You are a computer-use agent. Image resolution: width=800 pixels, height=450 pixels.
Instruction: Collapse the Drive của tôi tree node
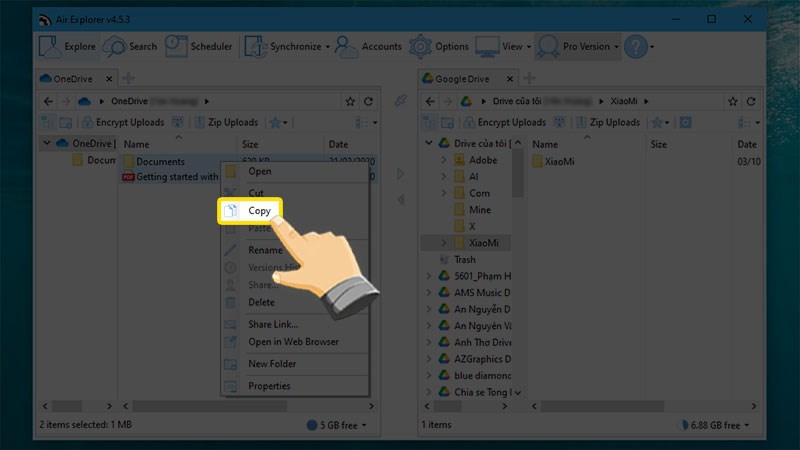tap(429, 143)
